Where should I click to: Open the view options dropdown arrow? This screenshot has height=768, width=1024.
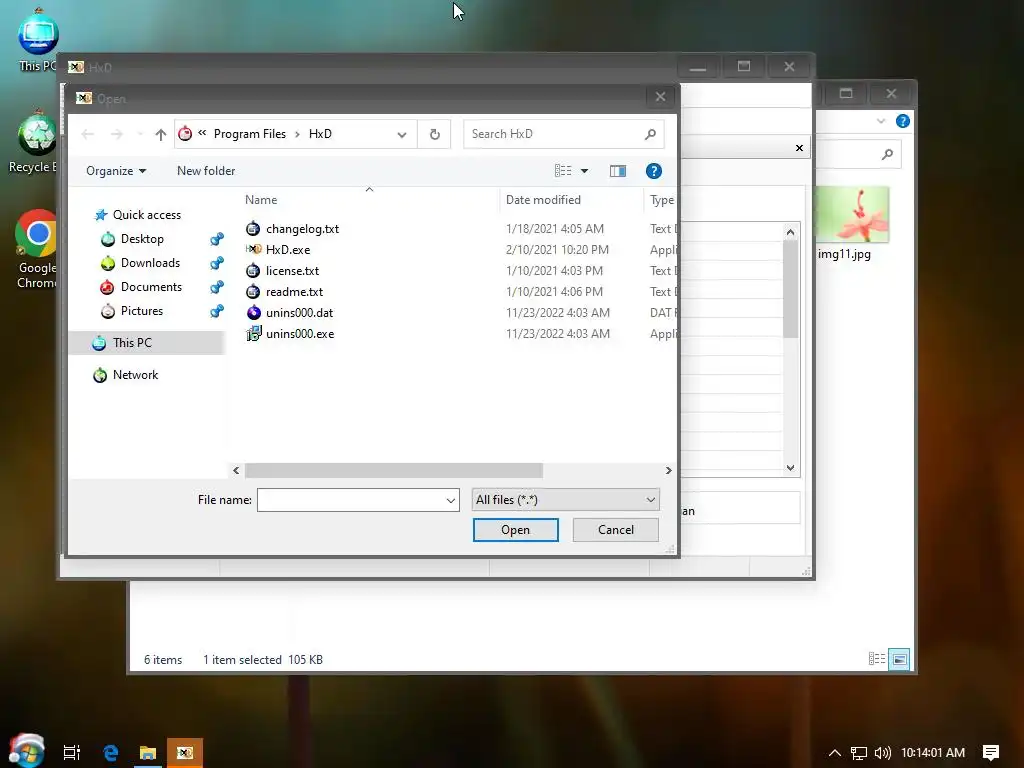pyautogui.click(x=584, y=171)
